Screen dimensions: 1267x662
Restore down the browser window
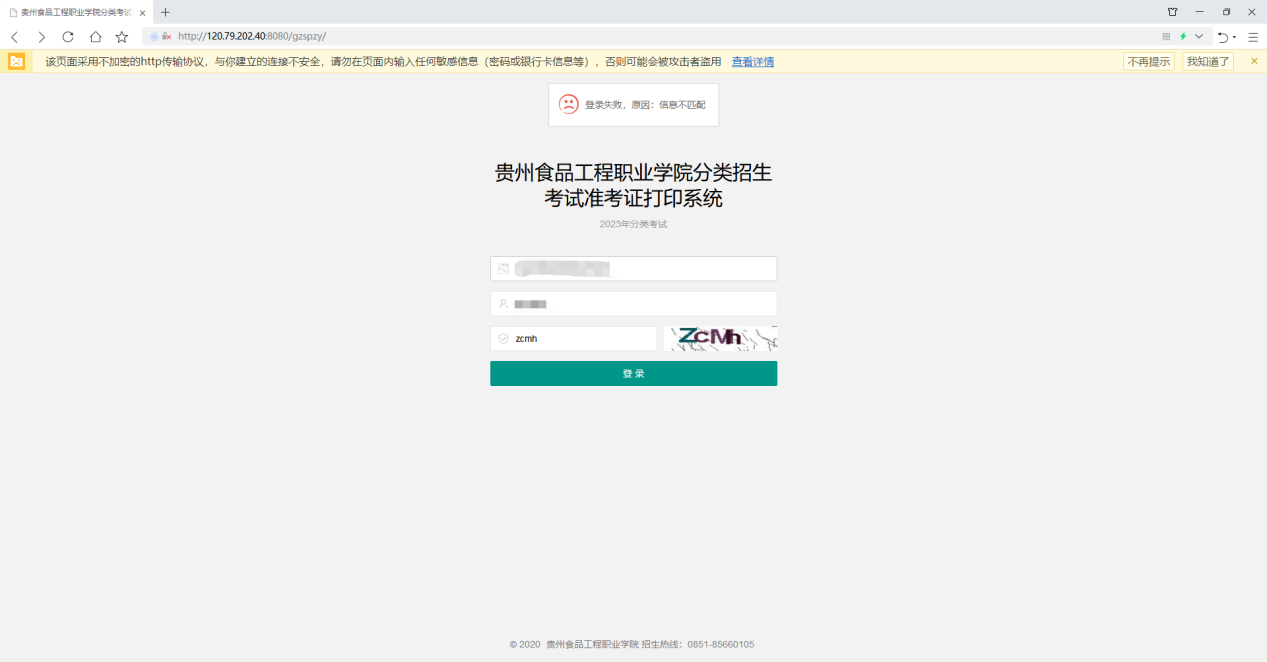1226,12
